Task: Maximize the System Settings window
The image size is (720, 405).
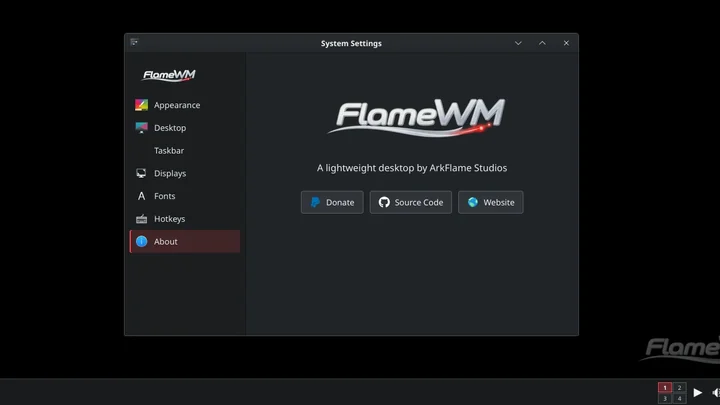Action: click(542, 43)
